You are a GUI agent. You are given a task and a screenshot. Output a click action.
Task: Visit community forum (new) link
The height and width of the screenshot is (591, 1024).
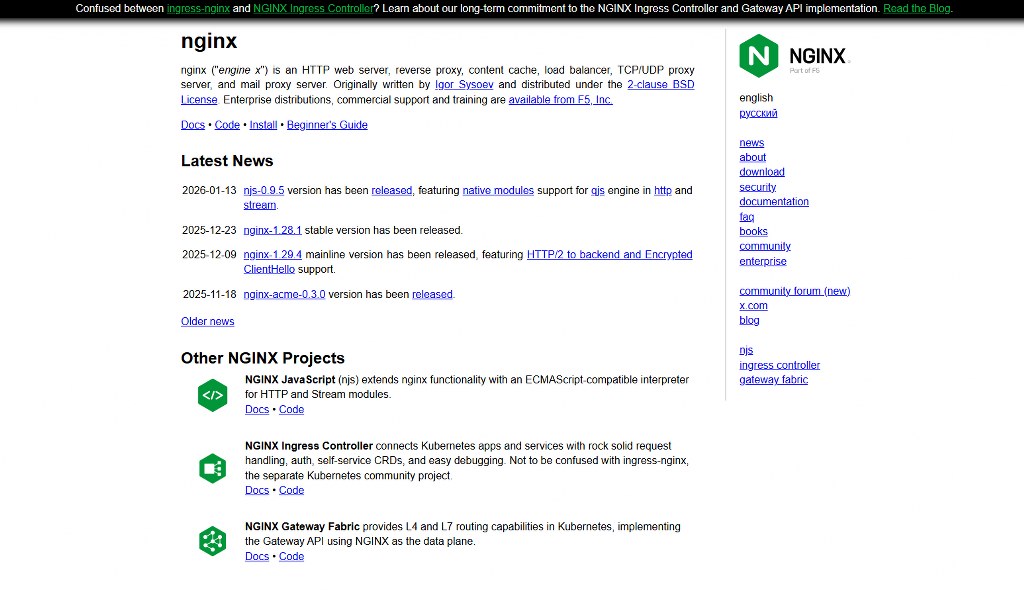pos(795,291)
